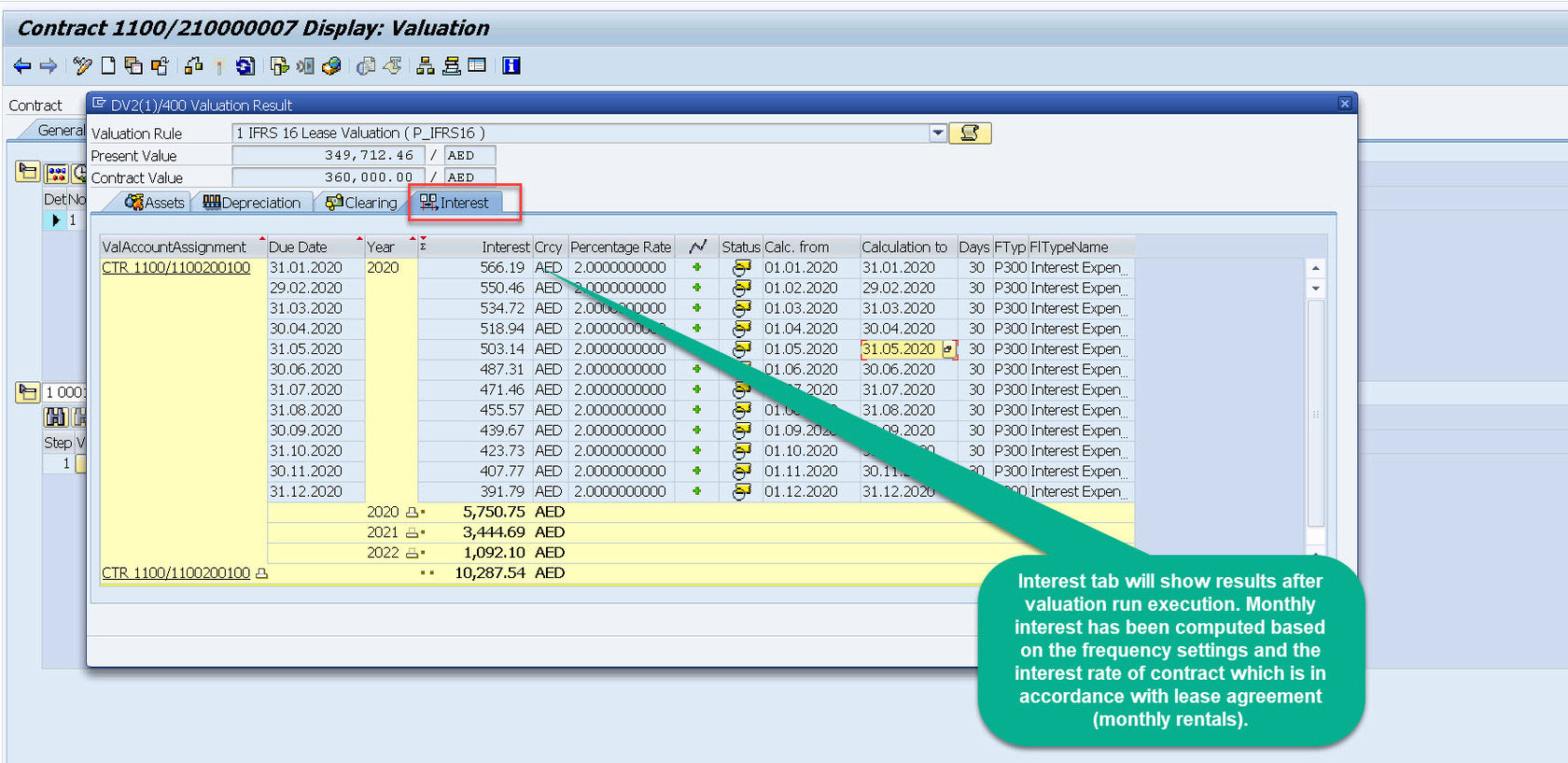
Task: Open the CTR 1100/1100200100 link in the first row
Action: point(176,268)
